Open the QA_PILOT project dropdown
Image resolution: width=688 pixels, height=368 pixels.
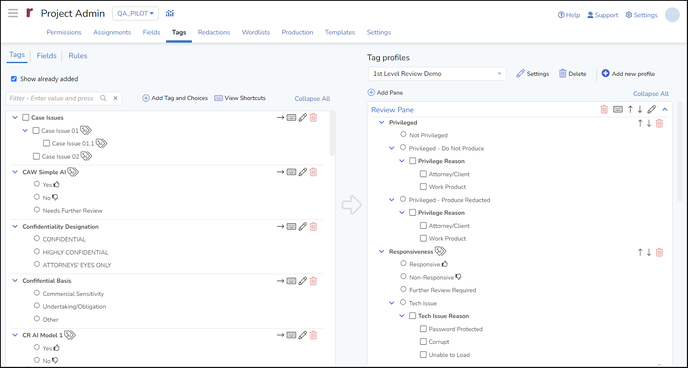coord(135,14)
